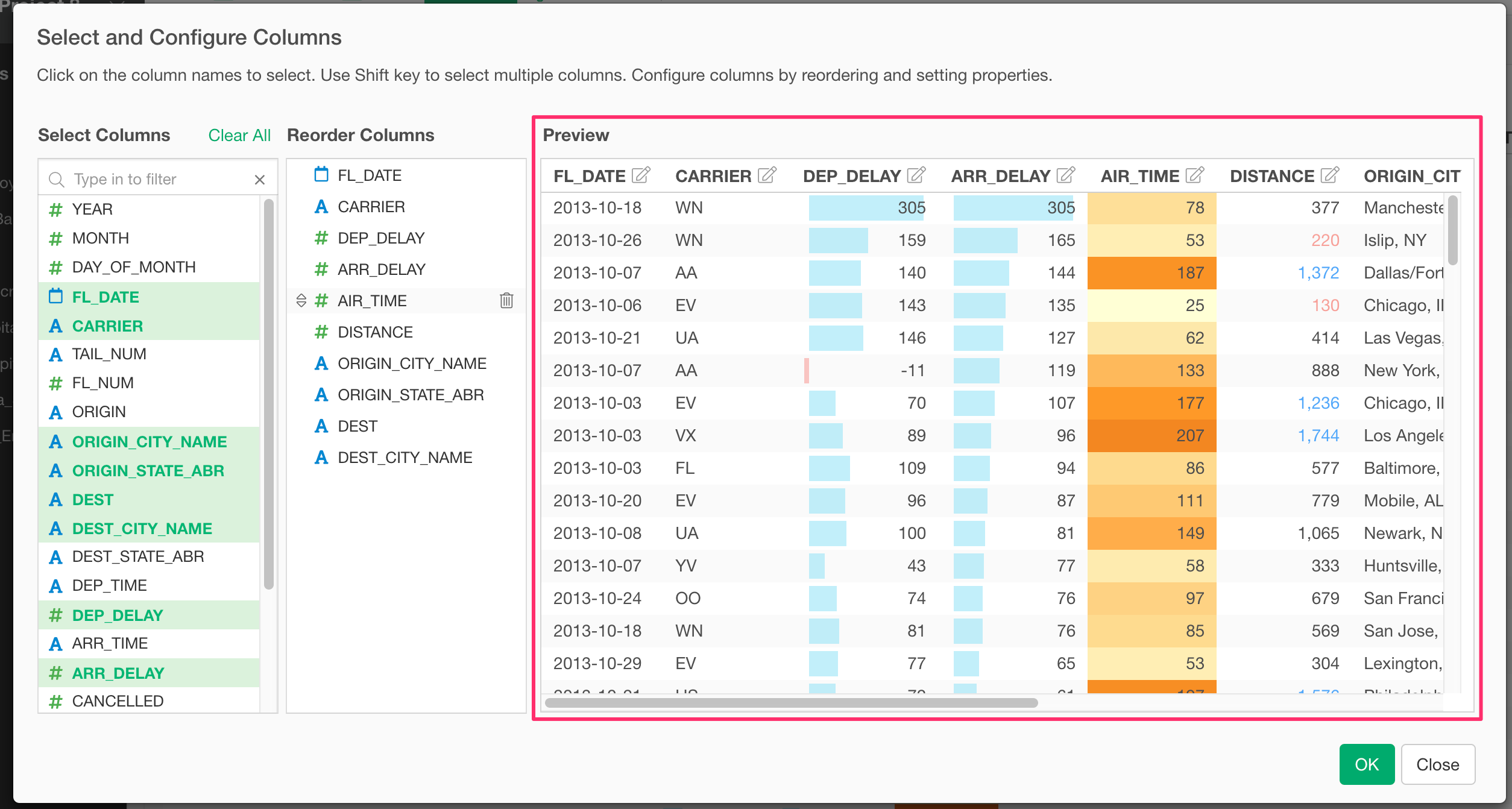Image resolution: width=1512 pixels, height=809 pixels.
Task: Delete AIR_TIME using the trash icon
Action: click(x=506, y=300)
